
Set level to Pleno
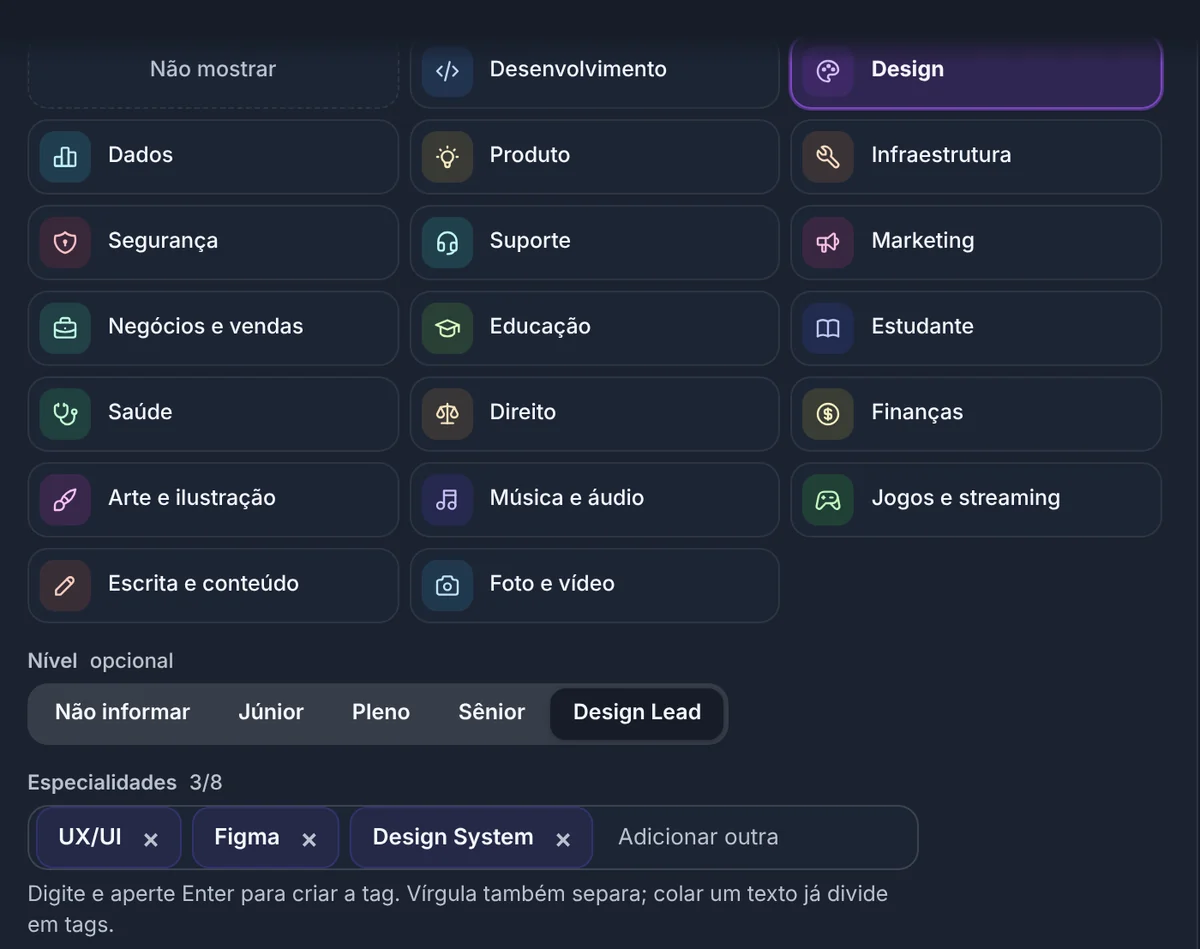coord(381,713)
